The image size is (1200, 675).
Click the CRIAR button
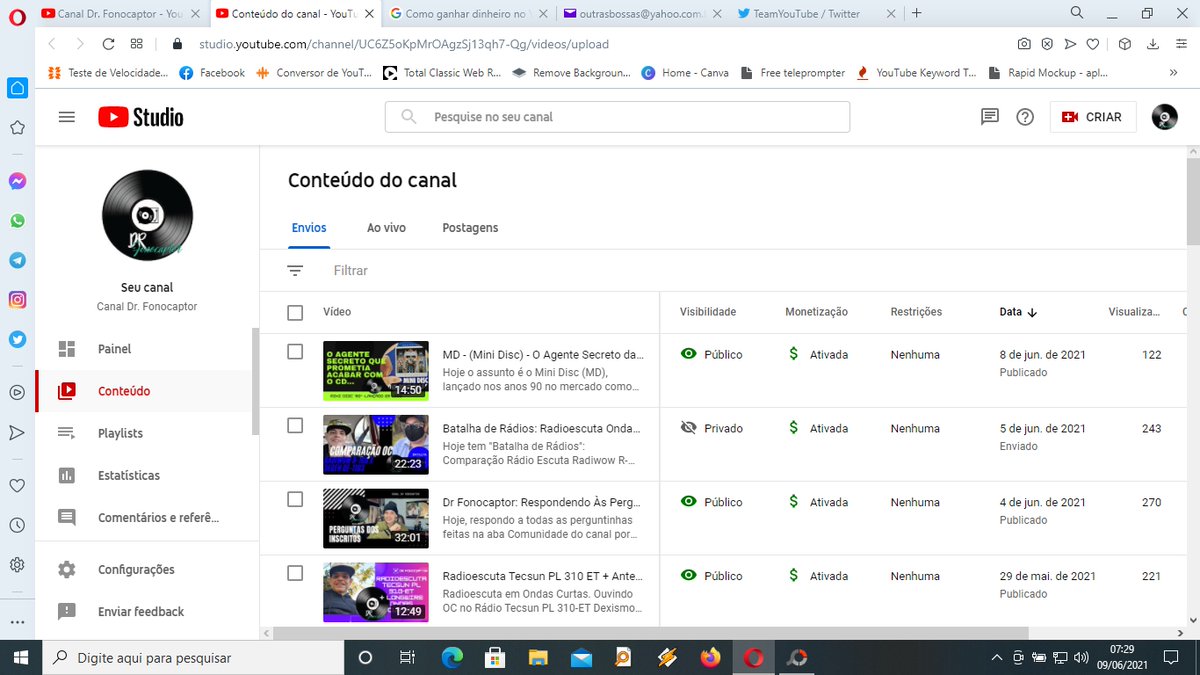1093,117
